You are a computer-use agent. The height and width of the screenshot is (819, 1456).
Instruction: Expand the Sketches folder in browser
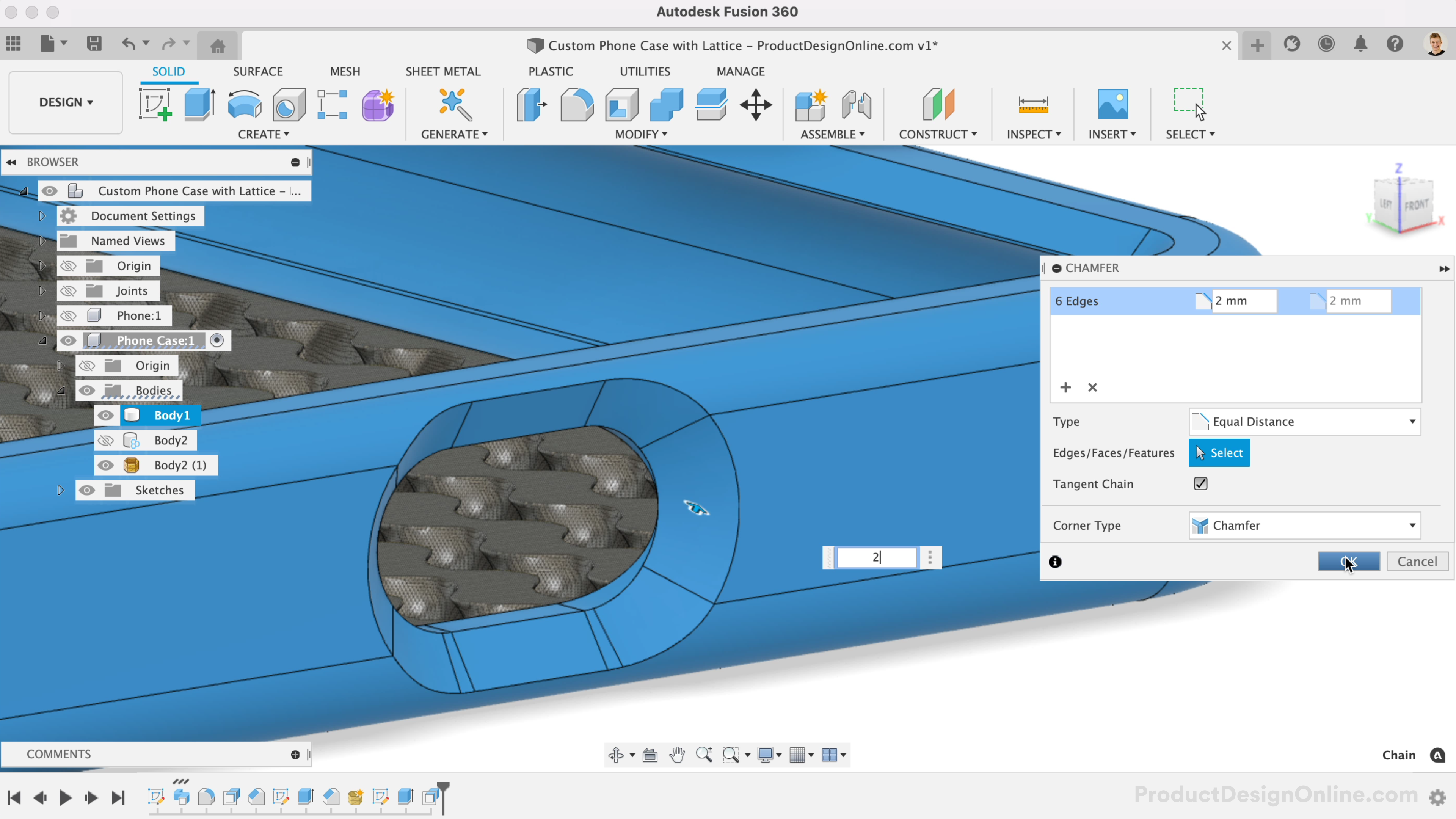[x=61, y=490]
